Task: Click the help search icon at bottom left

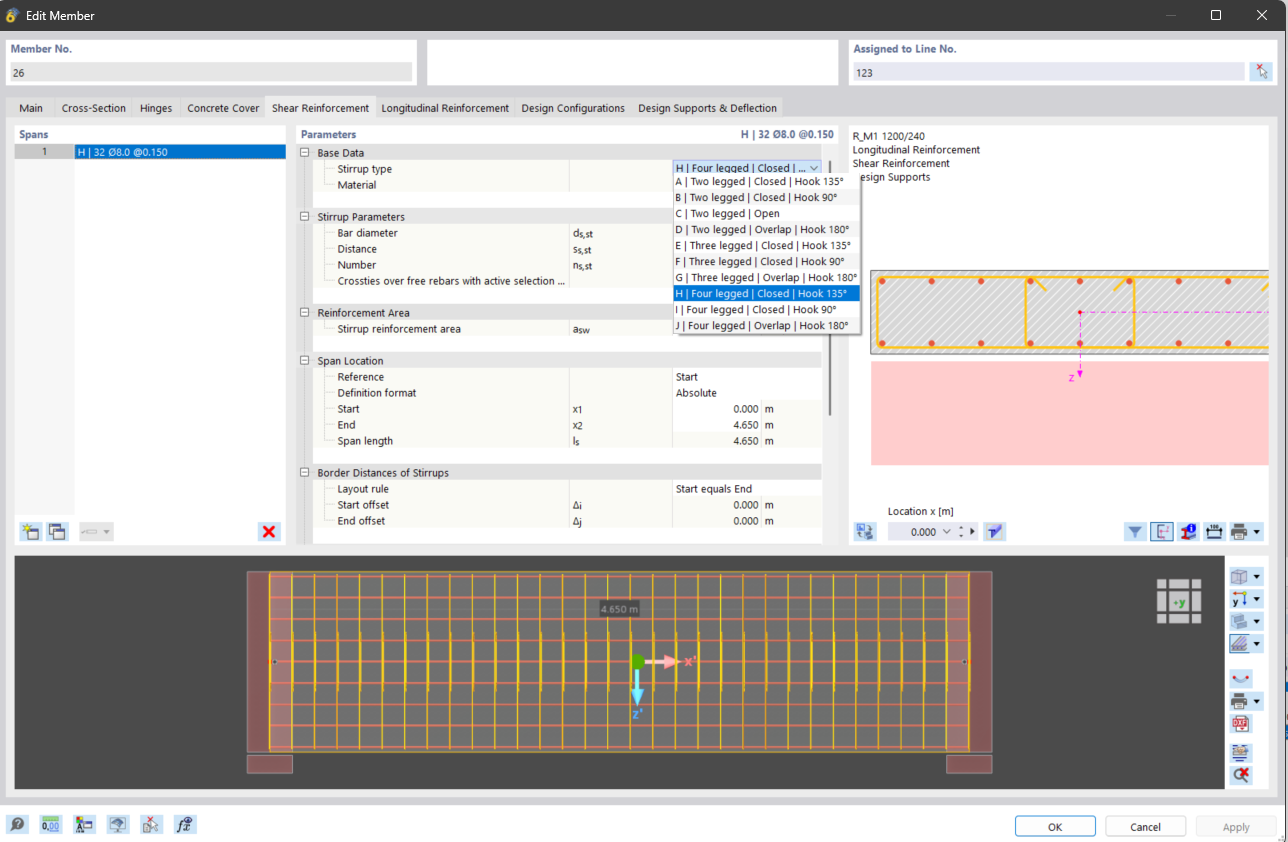Action: click(x=17, y=825)
